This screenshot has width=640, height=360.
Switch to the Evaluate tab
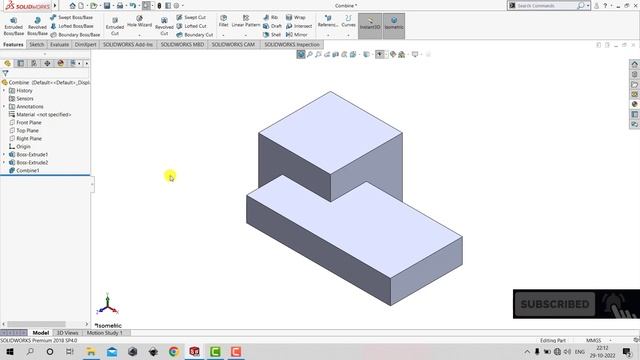(x=60, y=44)
